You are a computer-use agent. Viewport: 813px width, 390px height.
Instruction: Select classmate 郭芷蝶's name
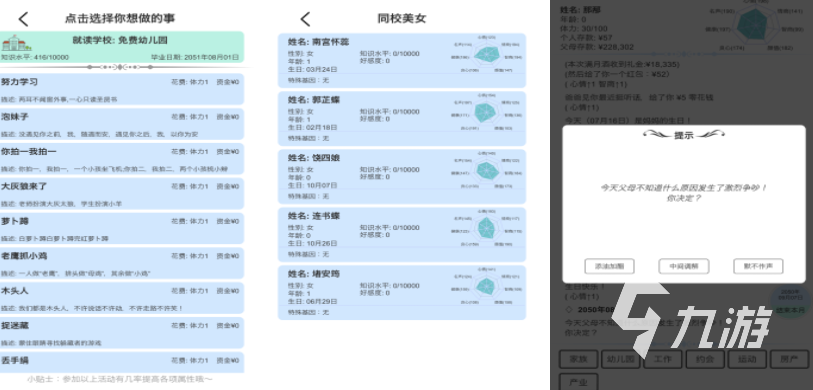[x=314, y=100]
